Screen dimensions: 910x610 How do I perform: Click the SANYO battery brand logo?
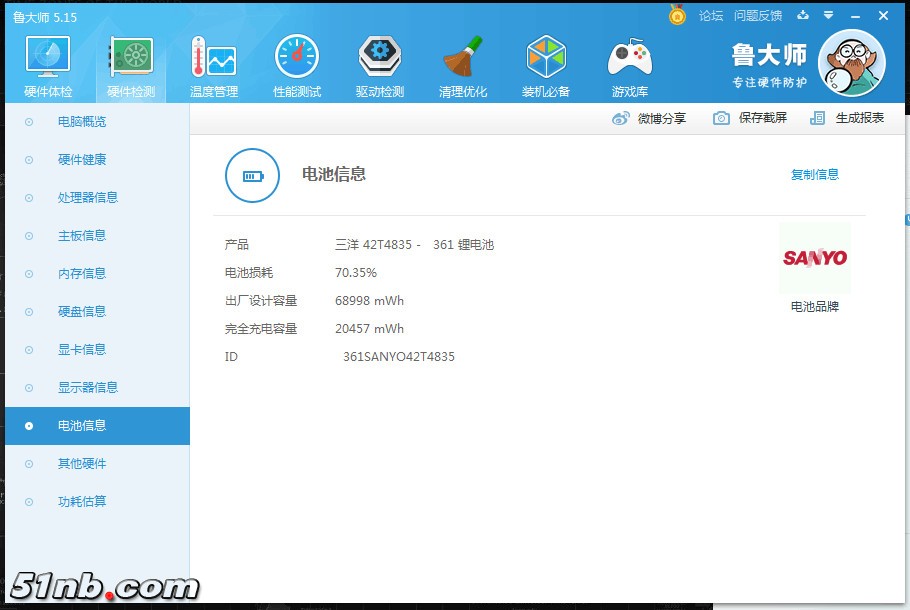[814, 258]
